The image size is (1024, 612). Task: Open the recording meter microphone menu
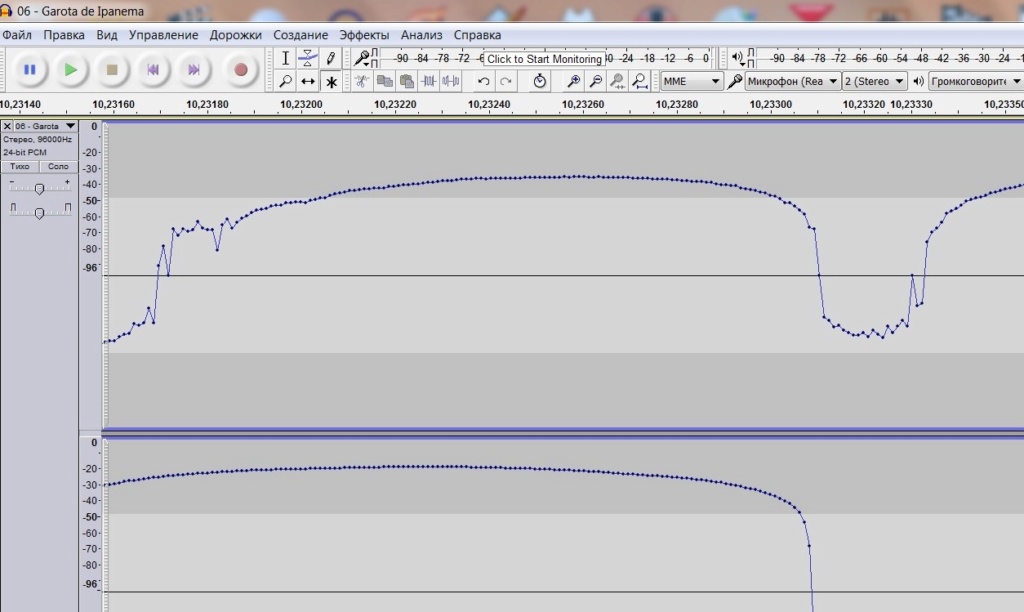point(361,58)
